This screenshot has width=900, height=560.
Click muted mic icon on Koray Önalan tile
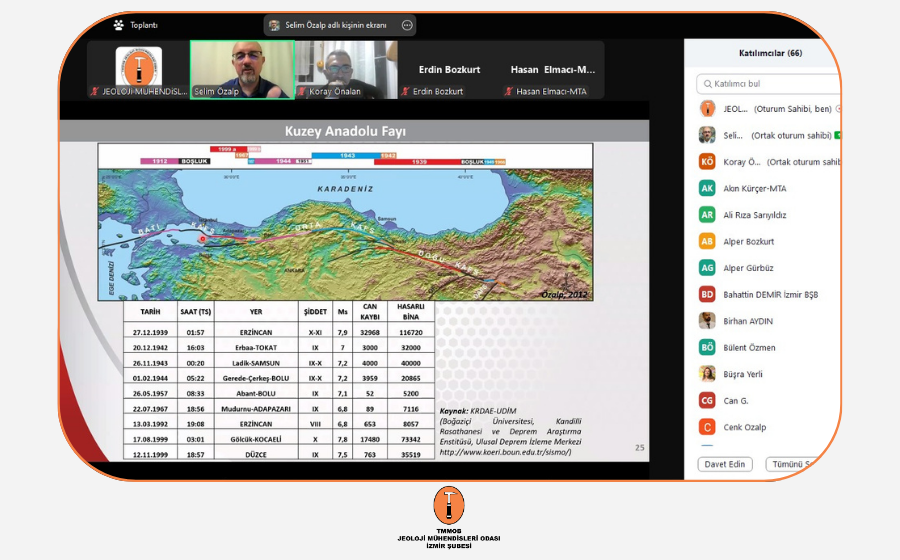[x=303, y=92]
